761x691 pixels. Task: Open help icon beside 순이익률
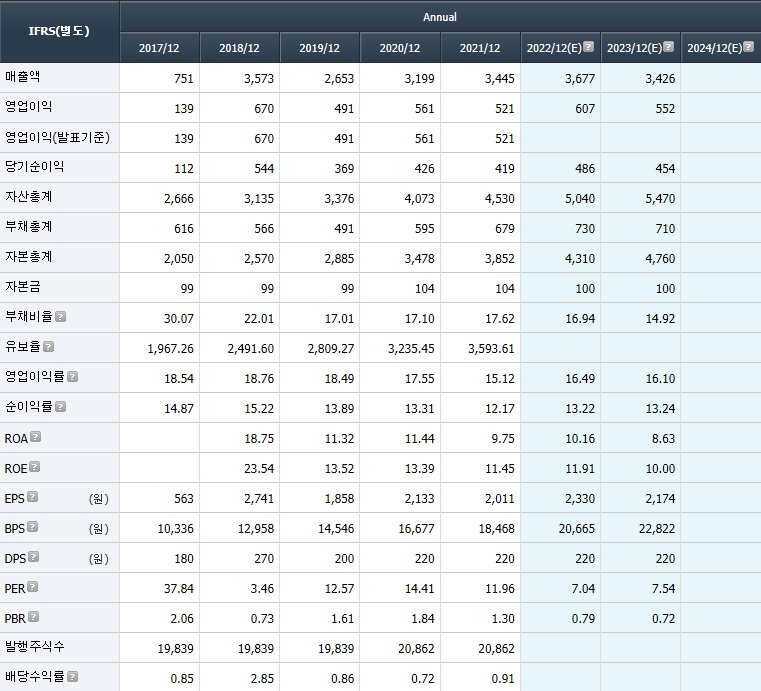[x=60, y=407]
